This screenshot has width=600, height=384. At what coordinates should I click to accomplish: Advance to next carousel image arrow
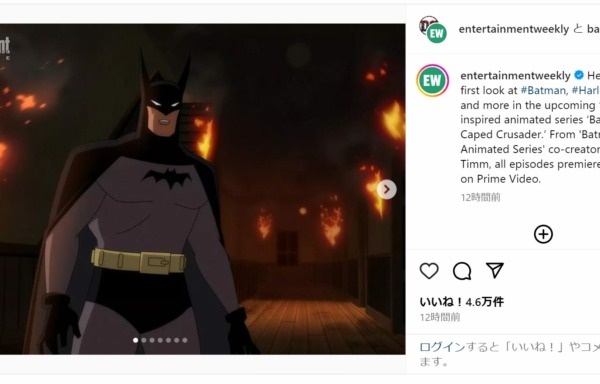point(386,189)
